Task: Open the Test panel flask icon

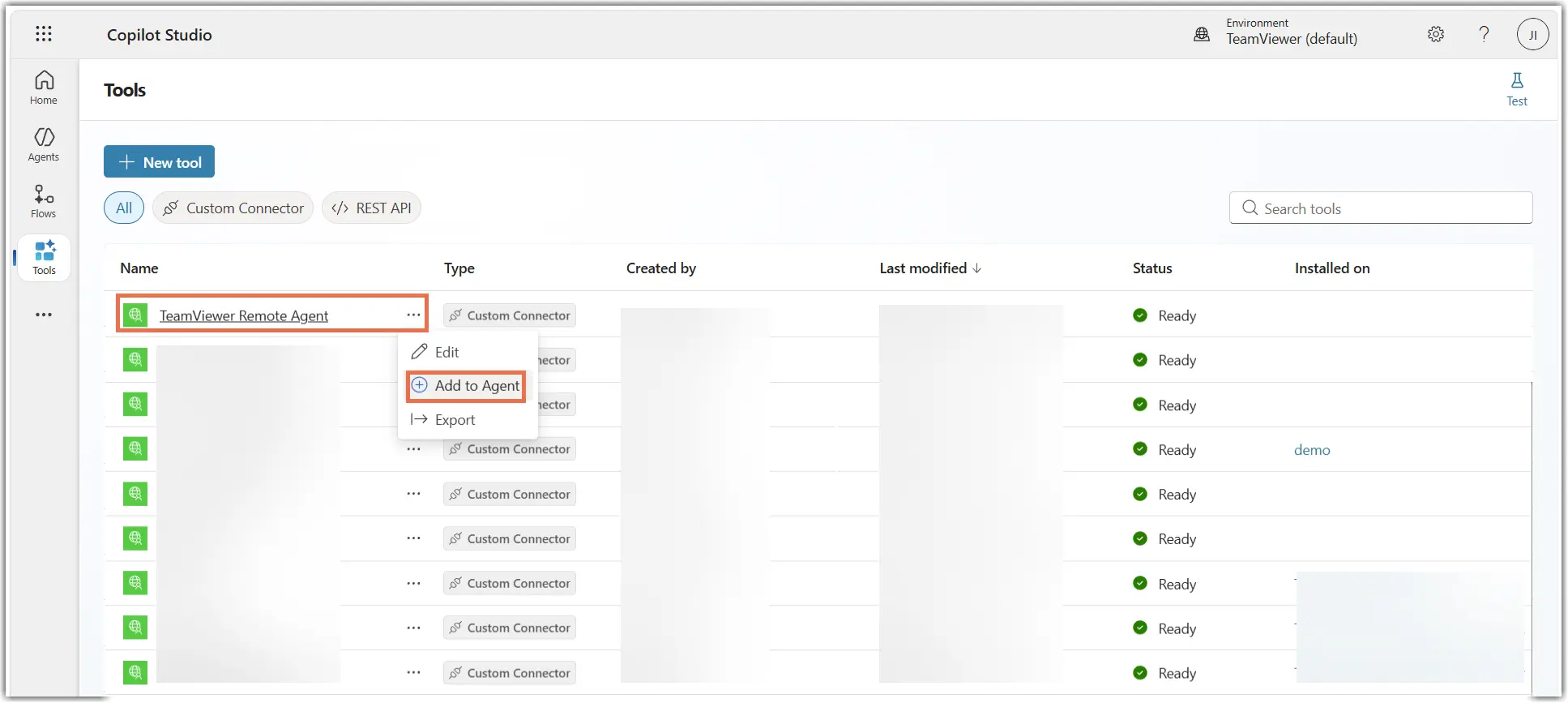Action: tap(1517, 88)
